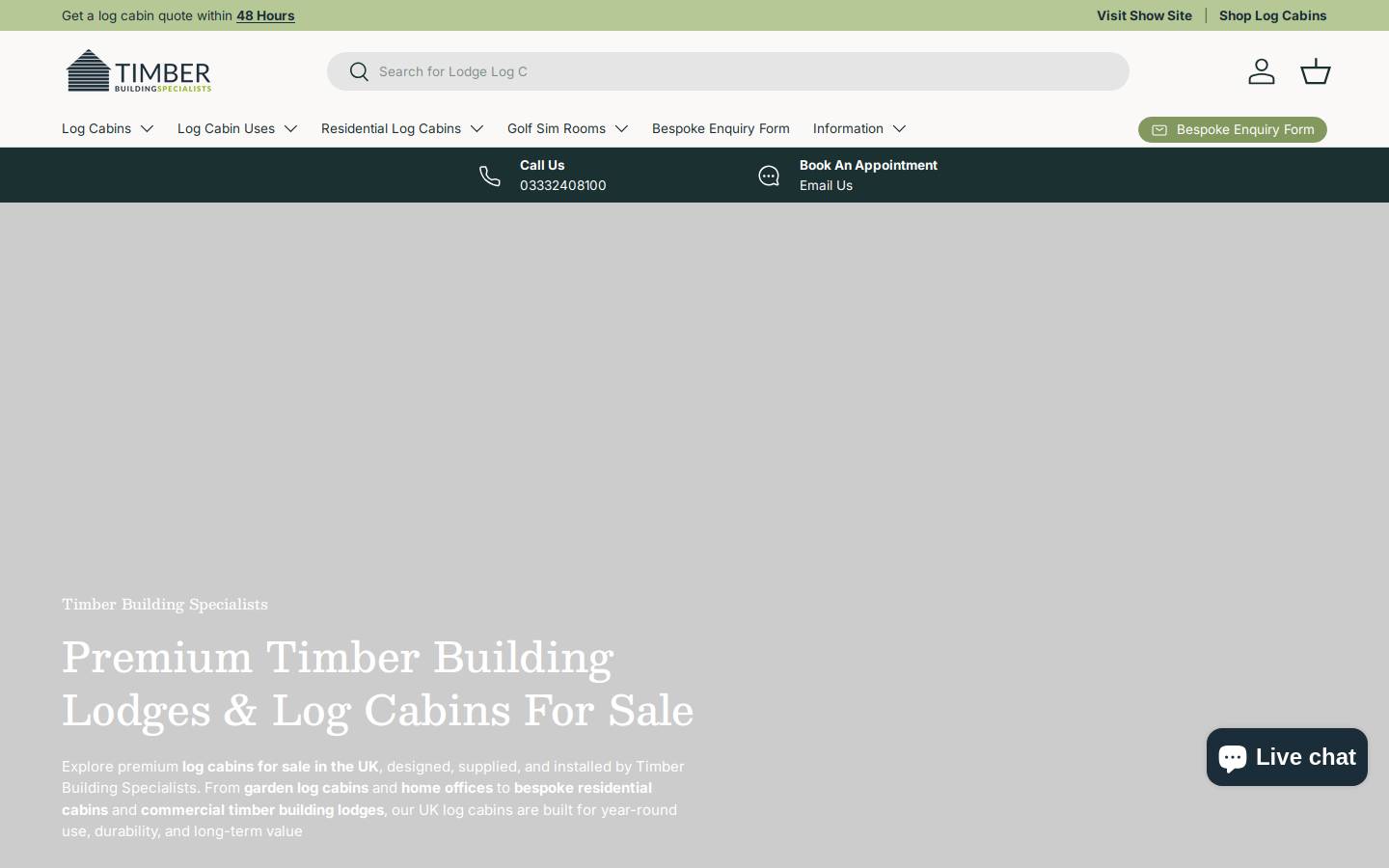
Task: Click the Live chat Shopify bag icon
Action: [1232, 757]
